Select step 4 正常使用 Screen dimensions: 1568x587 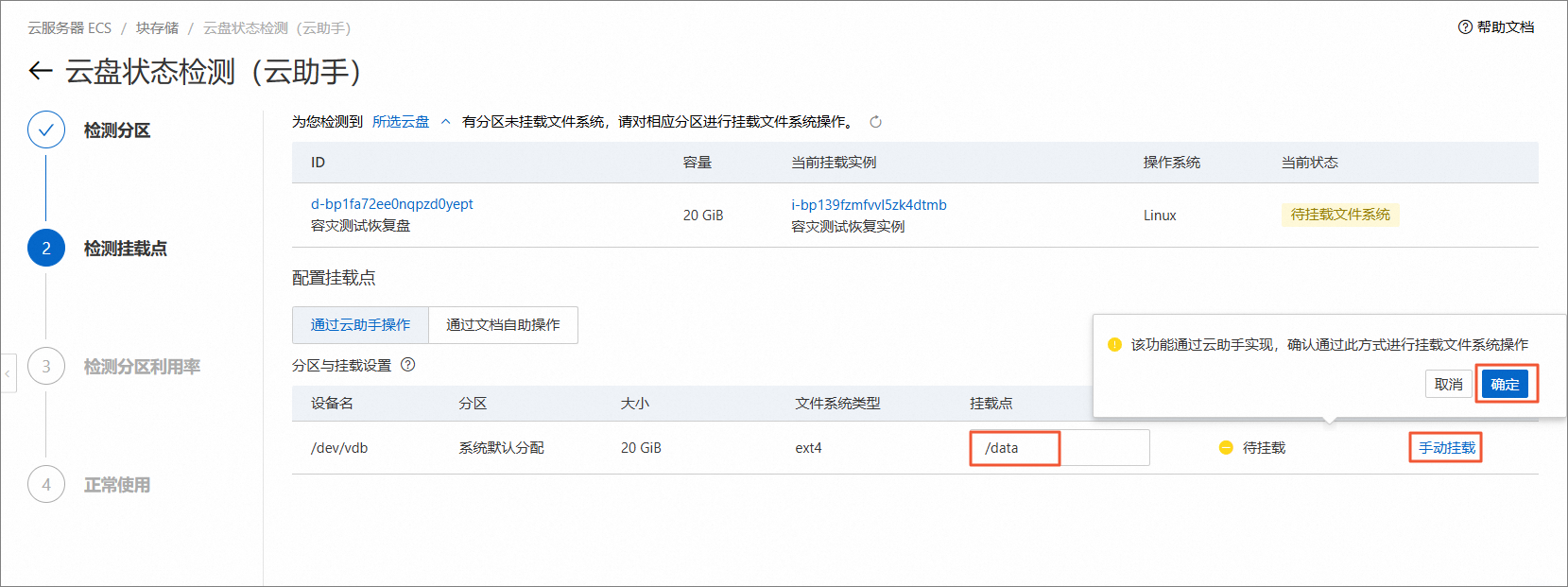116,485
